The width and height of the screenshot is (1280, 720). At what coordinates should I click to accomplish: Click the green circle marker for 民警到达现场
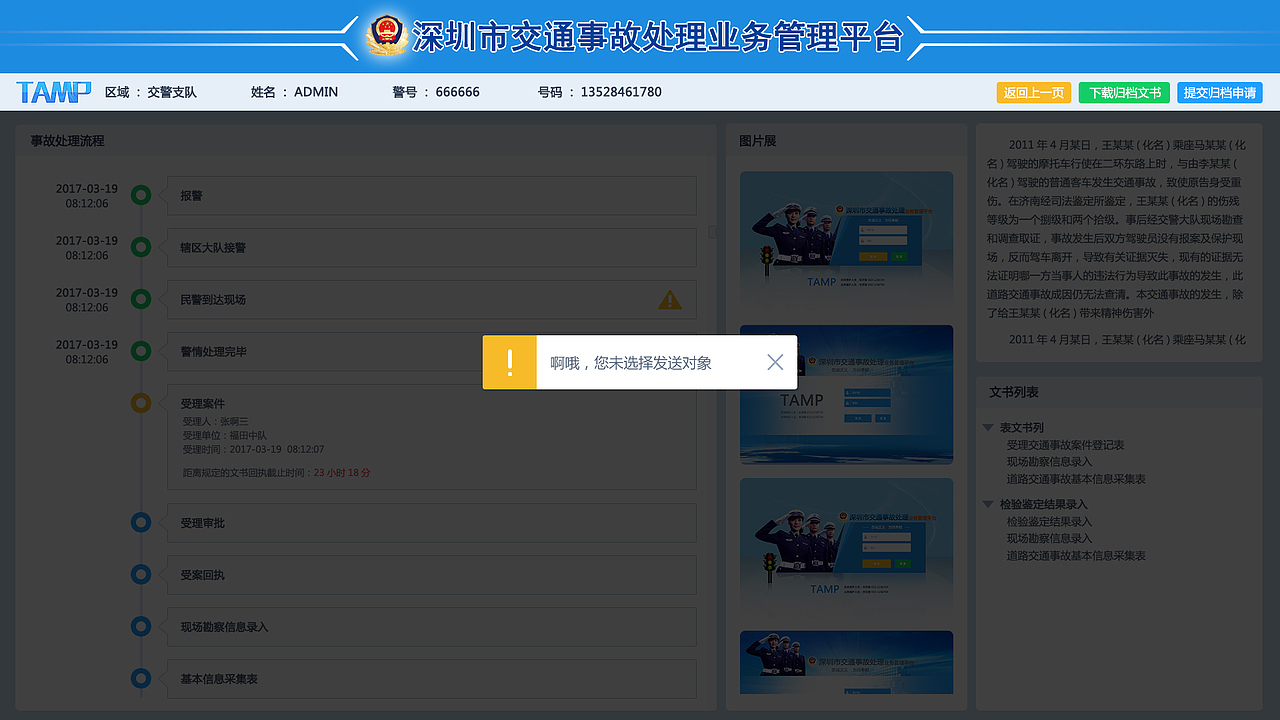[x=141, y=299]
